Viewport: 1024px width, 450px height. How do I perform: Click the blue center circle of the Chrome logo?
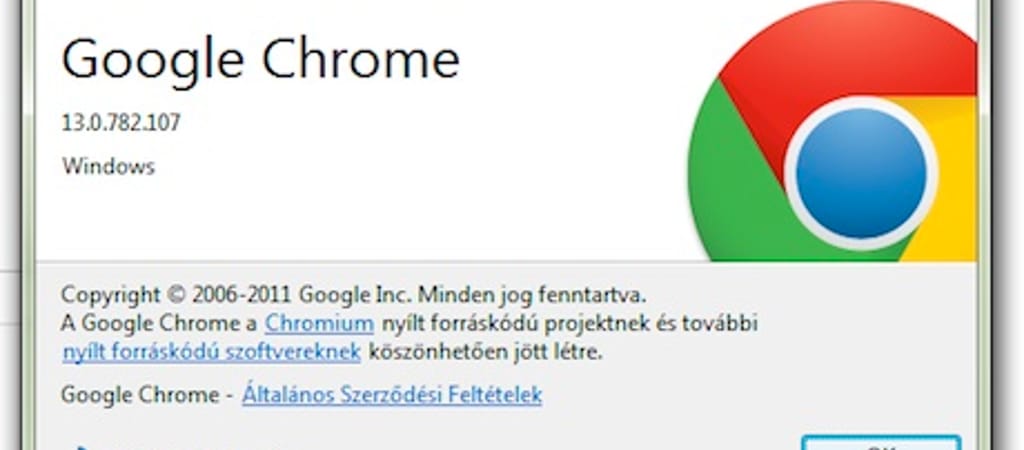(x=860, y=172)
